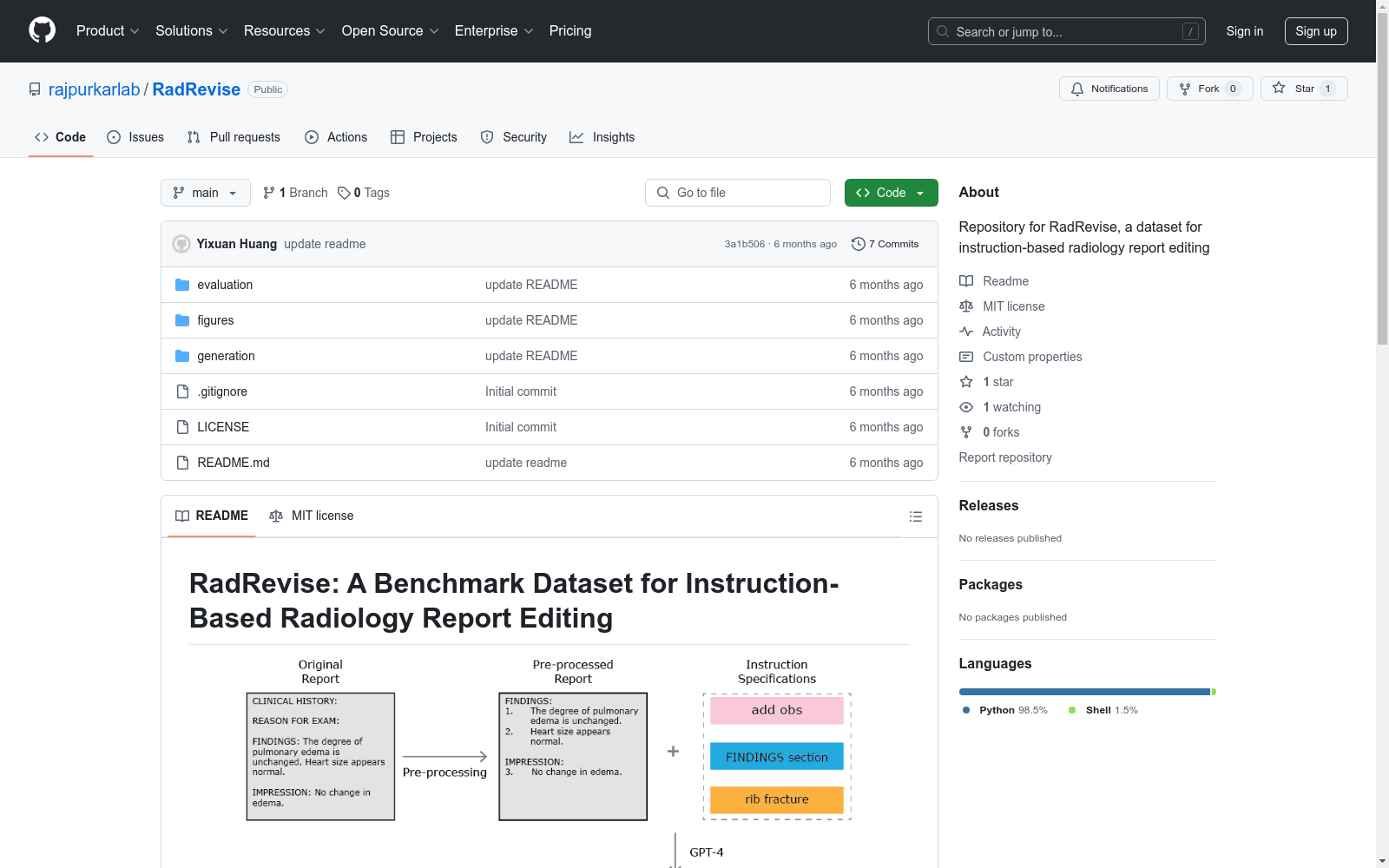Click the Pricing link

(570, 30)
